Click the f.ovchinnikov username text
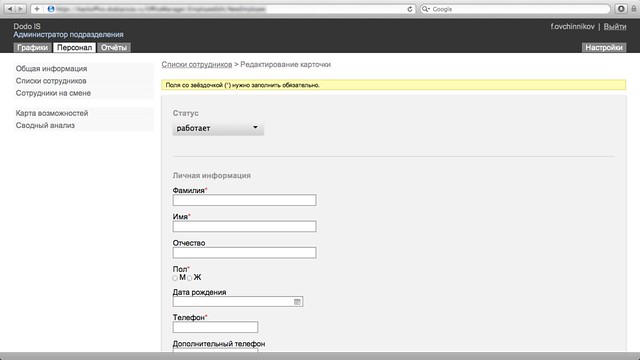640x360 pixels. point(572,27)
